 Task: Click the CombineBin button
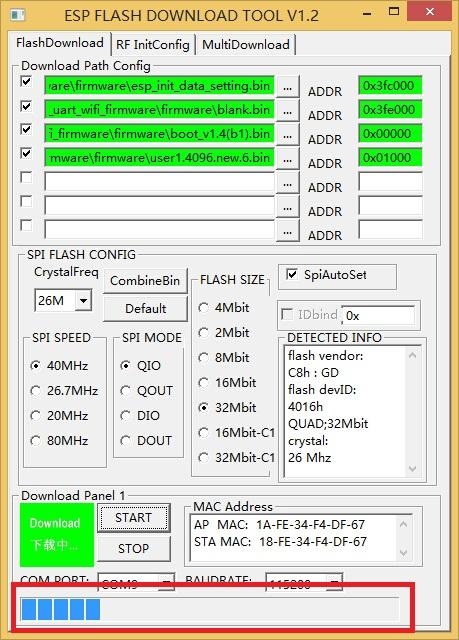(145, 281)
